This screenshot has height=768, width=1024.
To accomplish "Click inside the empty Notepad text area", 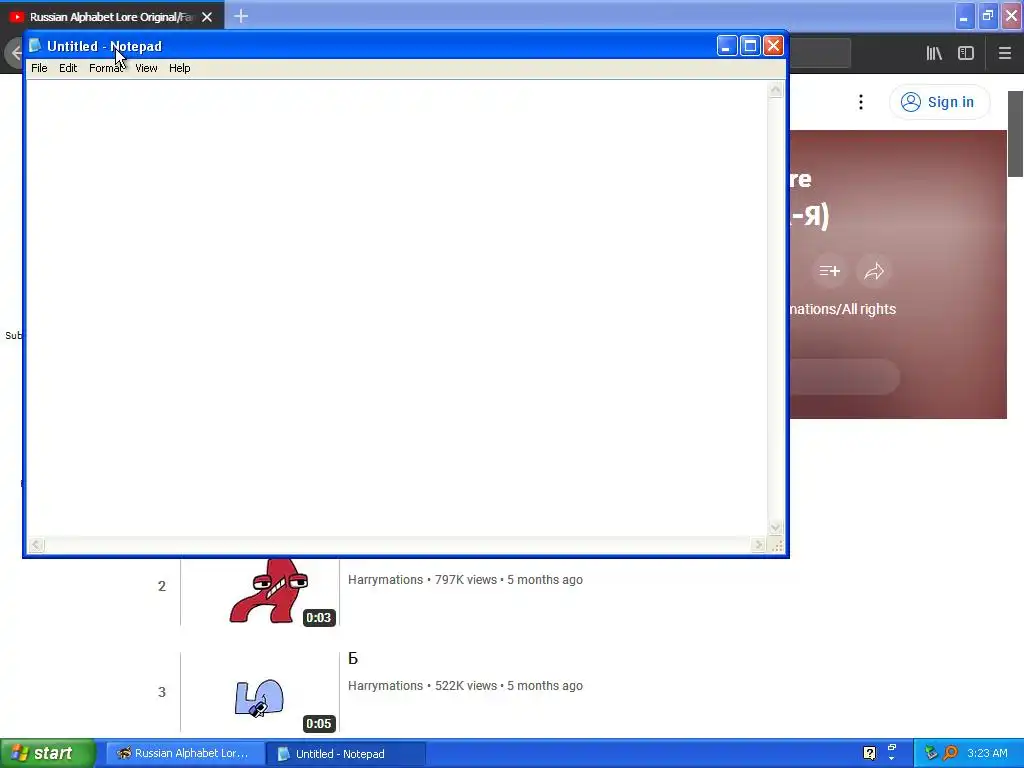I will [x=397, y=308].
